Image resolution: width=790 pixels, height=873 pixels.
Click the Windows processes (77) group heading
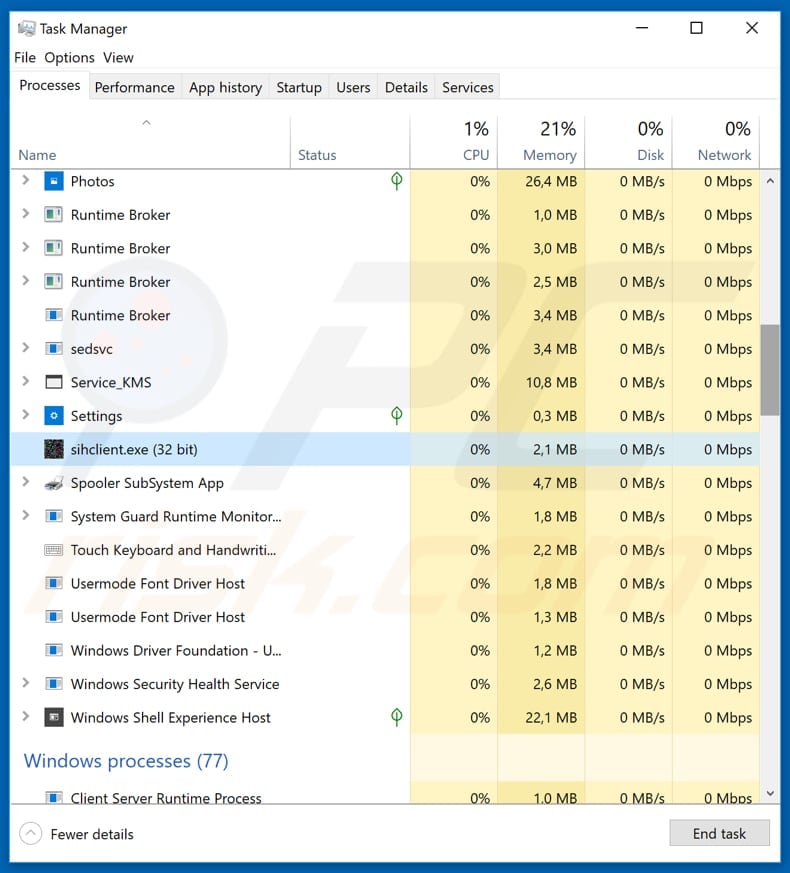click(x=126, y=761)
